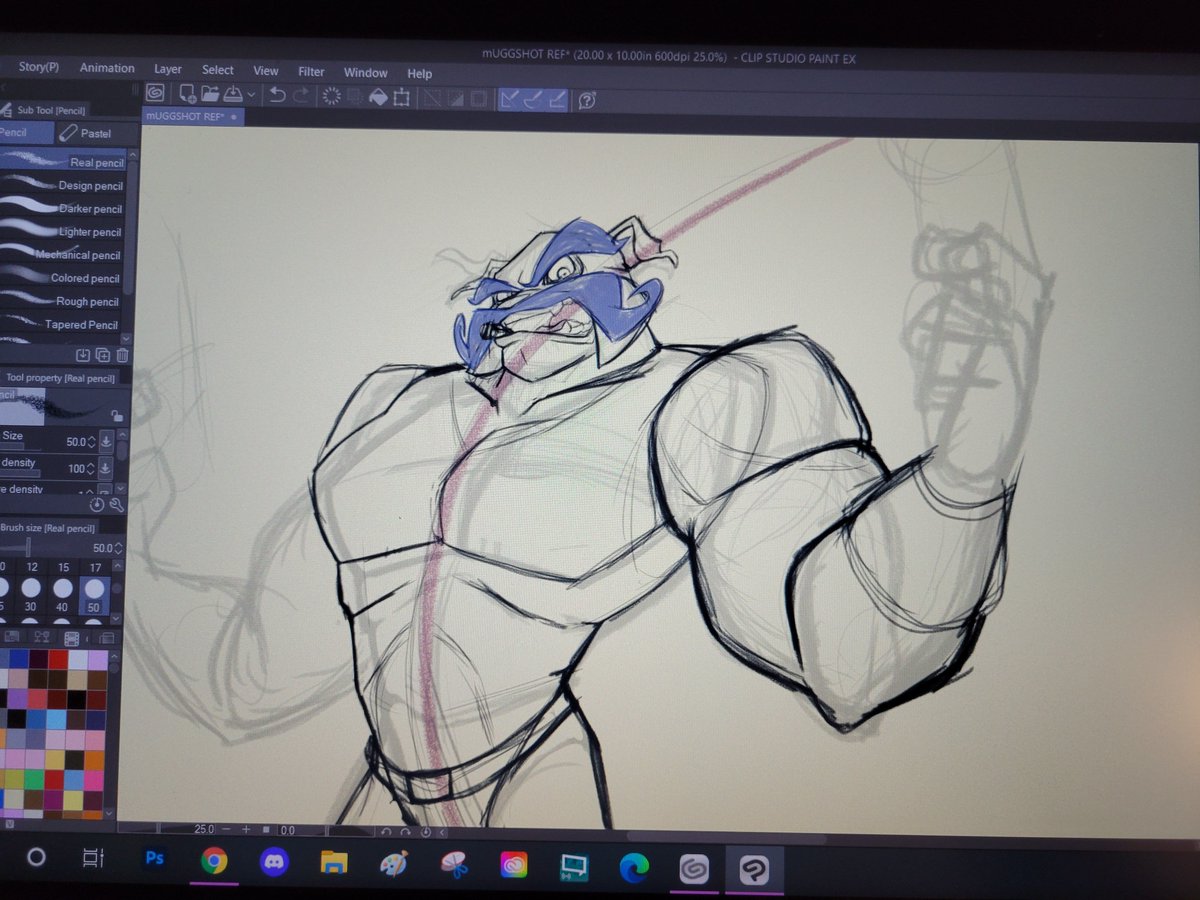The image size is (1200, 900).
Task: Rotate canvas right icon in status bar
Action: click(x=405, y=831)
